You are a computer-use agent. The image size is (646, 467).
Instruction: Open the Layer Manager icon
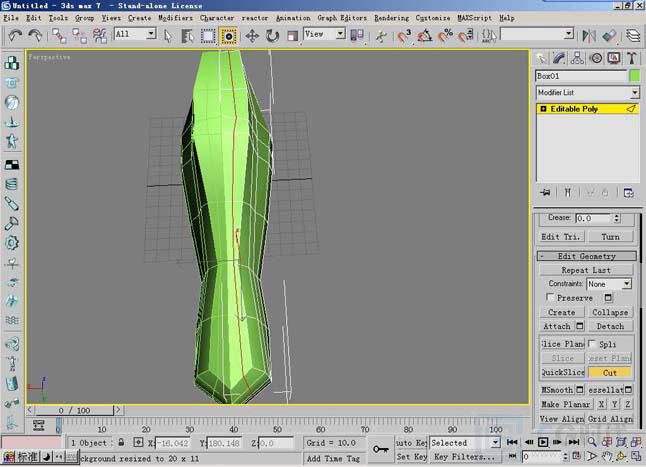click(x=633, y=36)
